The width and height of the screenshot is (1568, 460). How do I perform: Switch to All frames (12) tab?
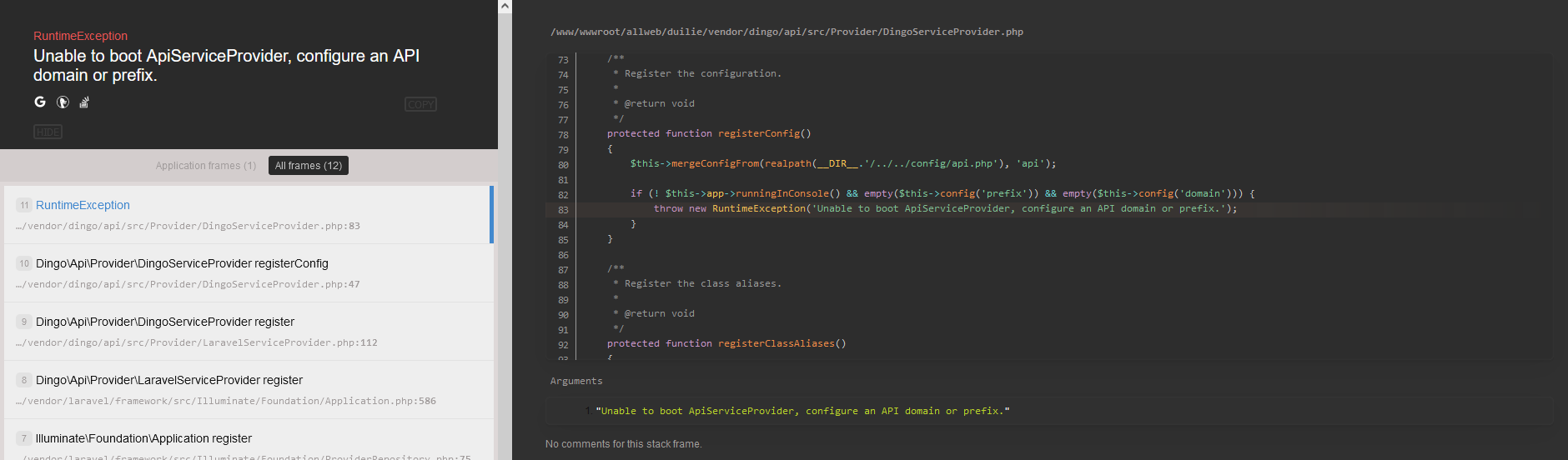pos(309,166)
